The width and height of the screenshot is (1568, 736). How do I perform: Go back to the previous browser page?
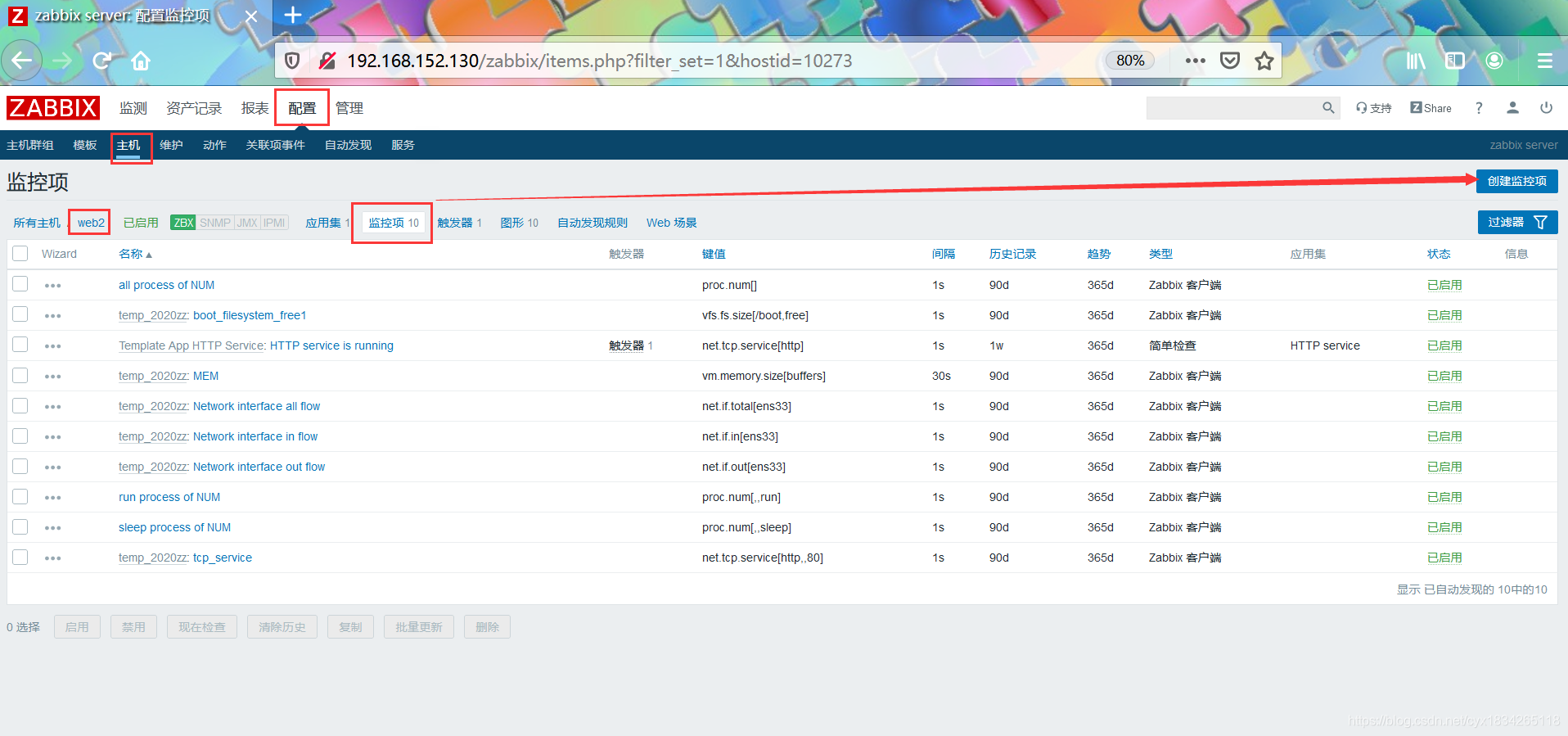22,61
